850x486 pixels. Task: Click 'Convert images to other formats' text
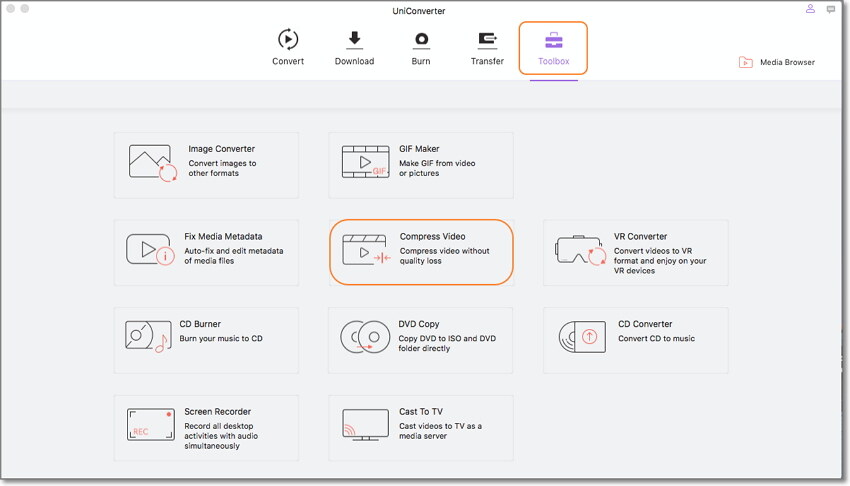coord(222,168)
